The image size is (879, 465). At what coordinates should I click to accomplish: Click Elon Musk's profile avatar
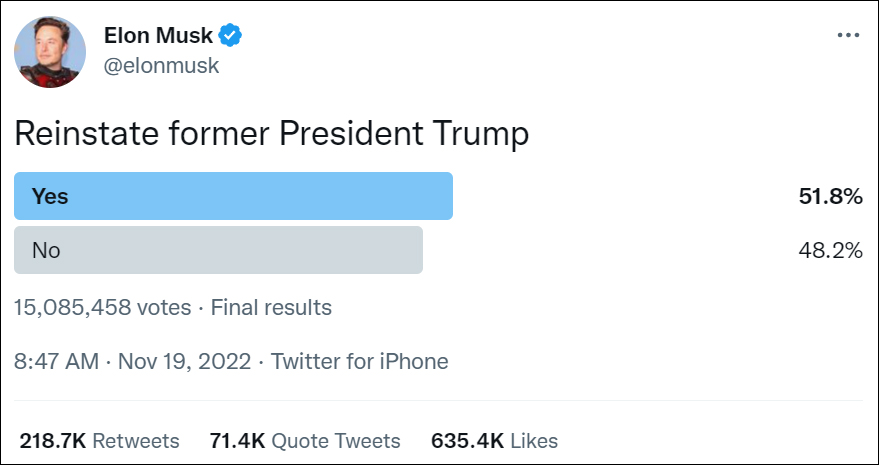(x=49, y=52)
